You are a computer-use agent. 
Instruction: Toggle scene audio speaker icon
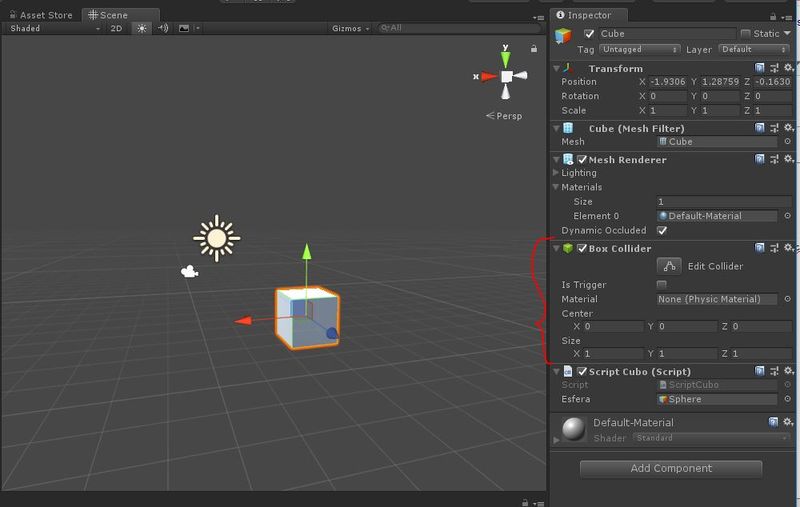click(163, 28)
